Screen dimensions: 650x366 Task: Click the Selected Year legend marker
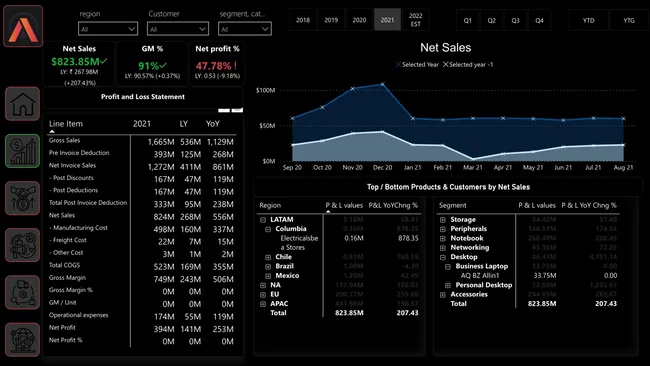click(x=398, y=64)
